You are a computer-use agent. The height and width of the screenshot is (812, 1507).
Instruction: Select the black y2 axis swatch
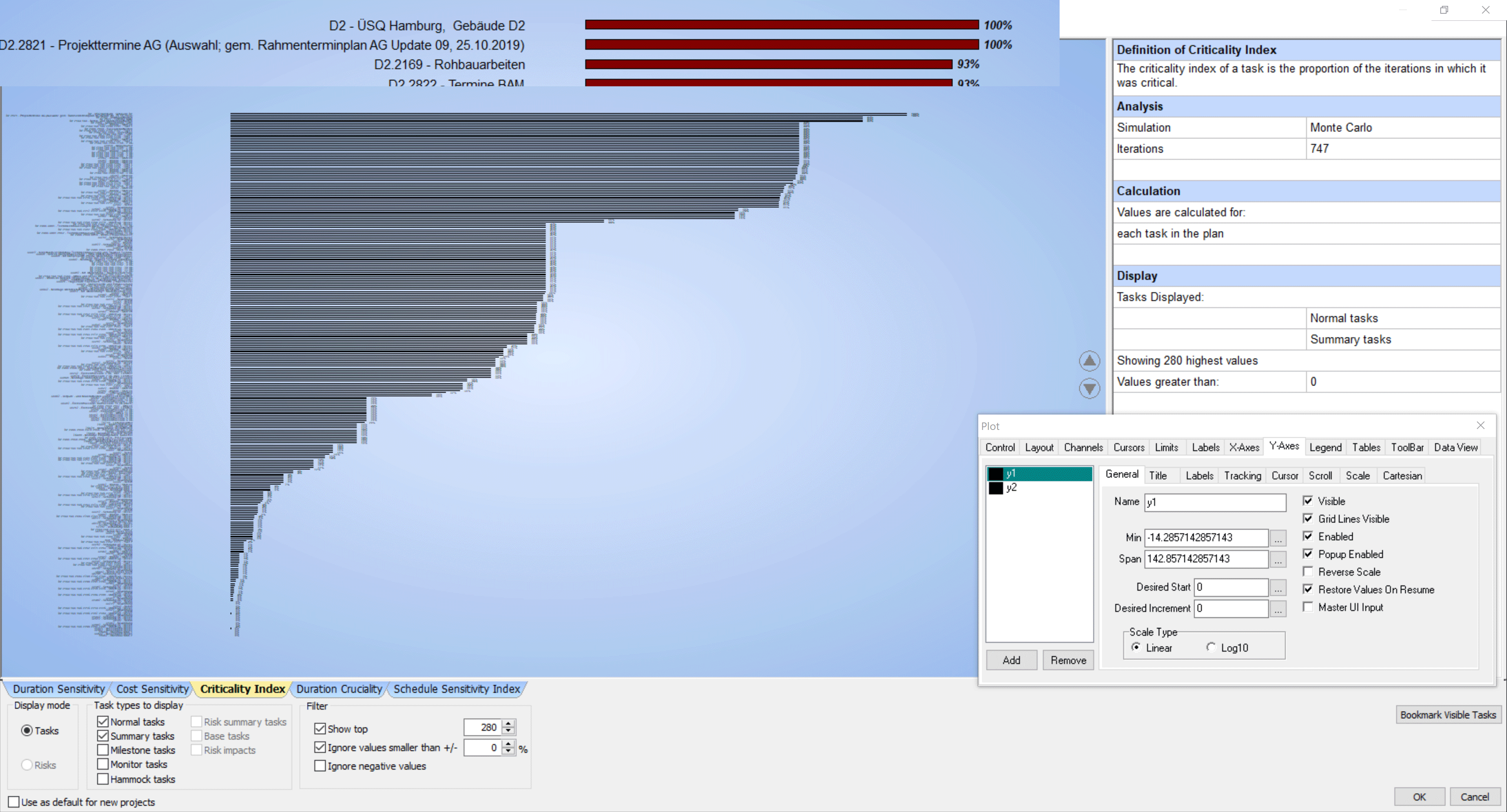995,488
